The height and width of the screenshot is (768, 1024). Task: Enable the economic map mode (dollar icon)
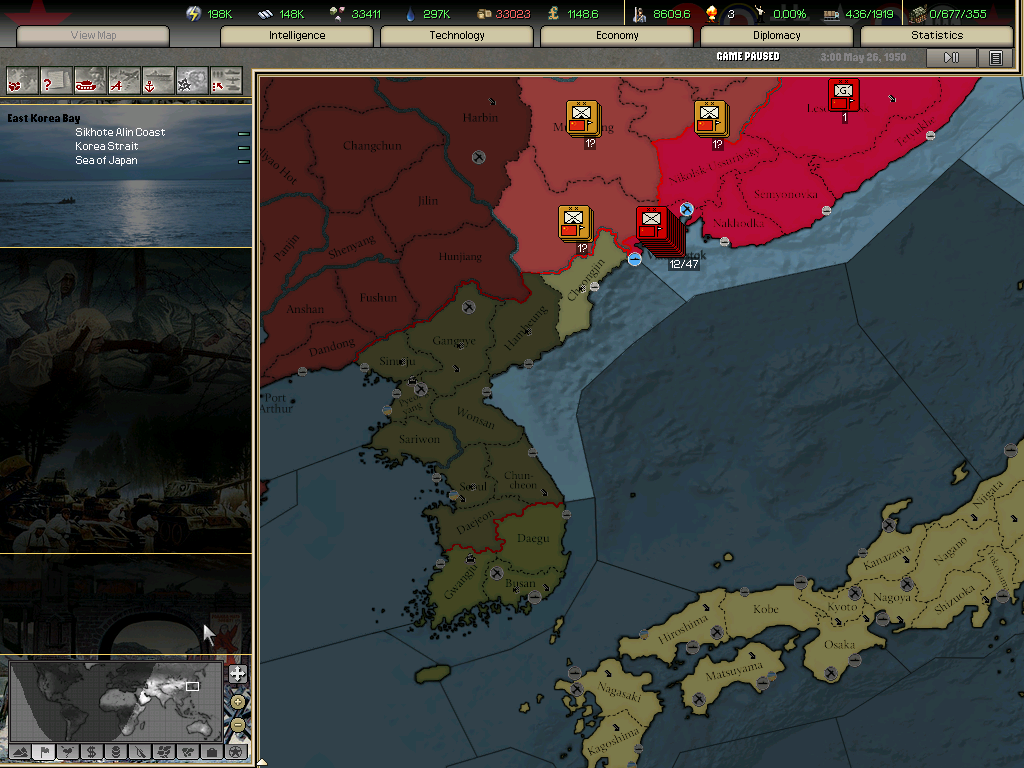(91, 751)
